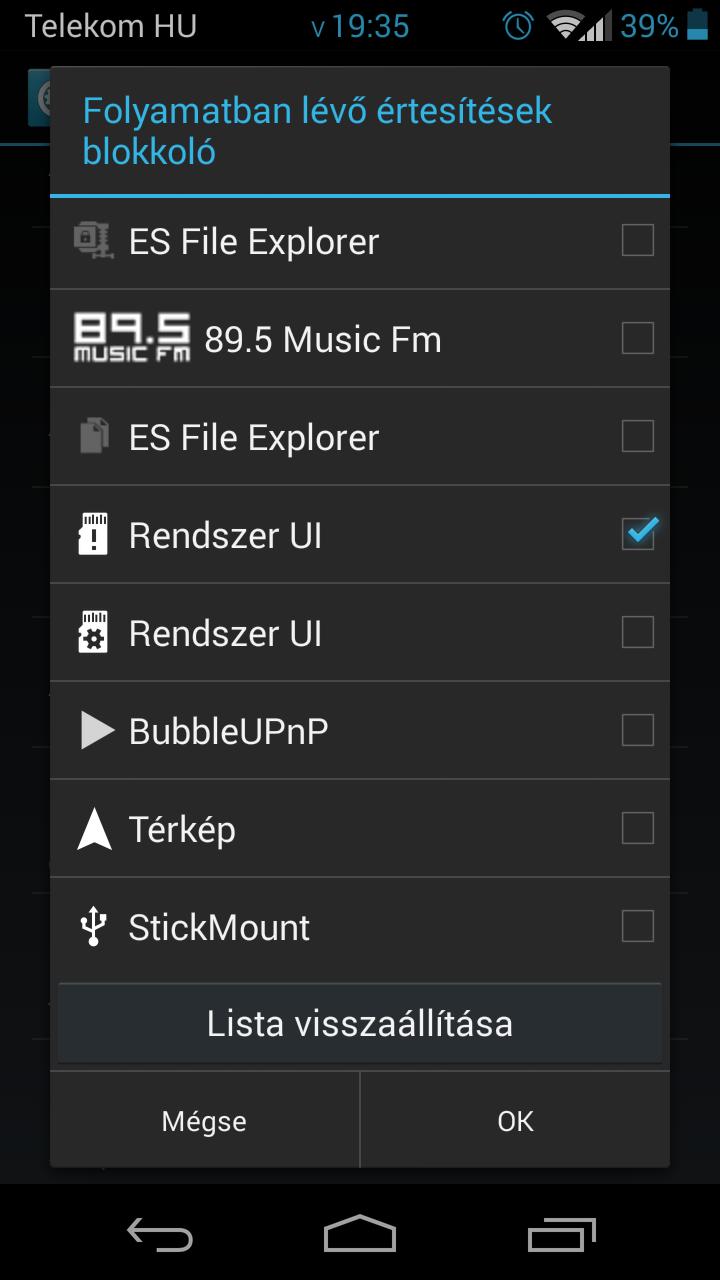This screenshot has height=1280, width=720.
Task: Check the 89.5 Music Fm checkbox
Action: point(638,338)
